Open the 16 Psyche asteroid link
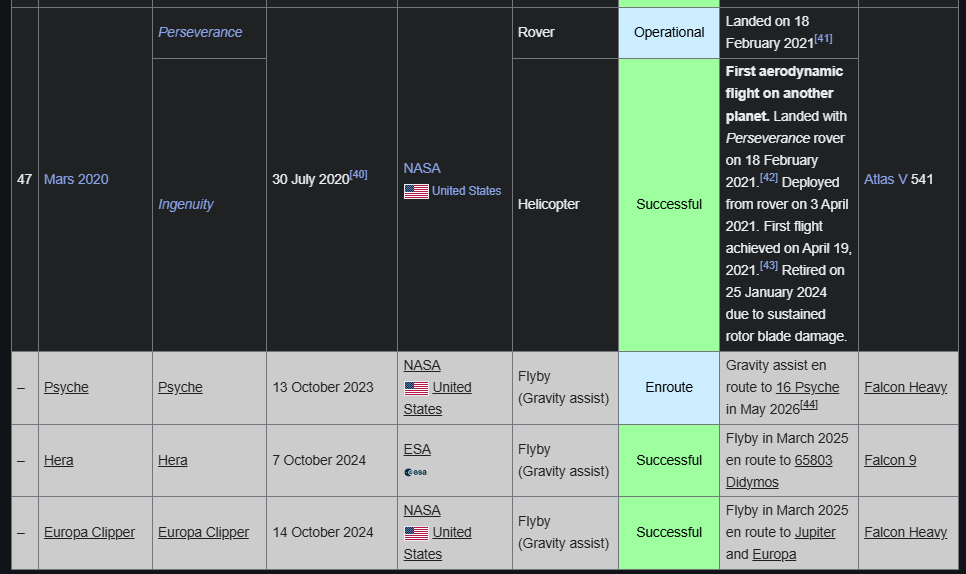Viewport: 966px width, 574px height. pyautogui.click(x=807, y=387)
